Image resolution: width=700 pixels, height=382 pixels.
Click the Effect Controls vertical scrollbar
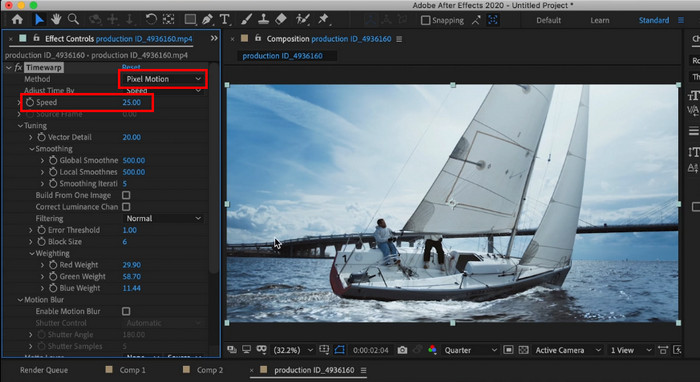coord(214,167)
